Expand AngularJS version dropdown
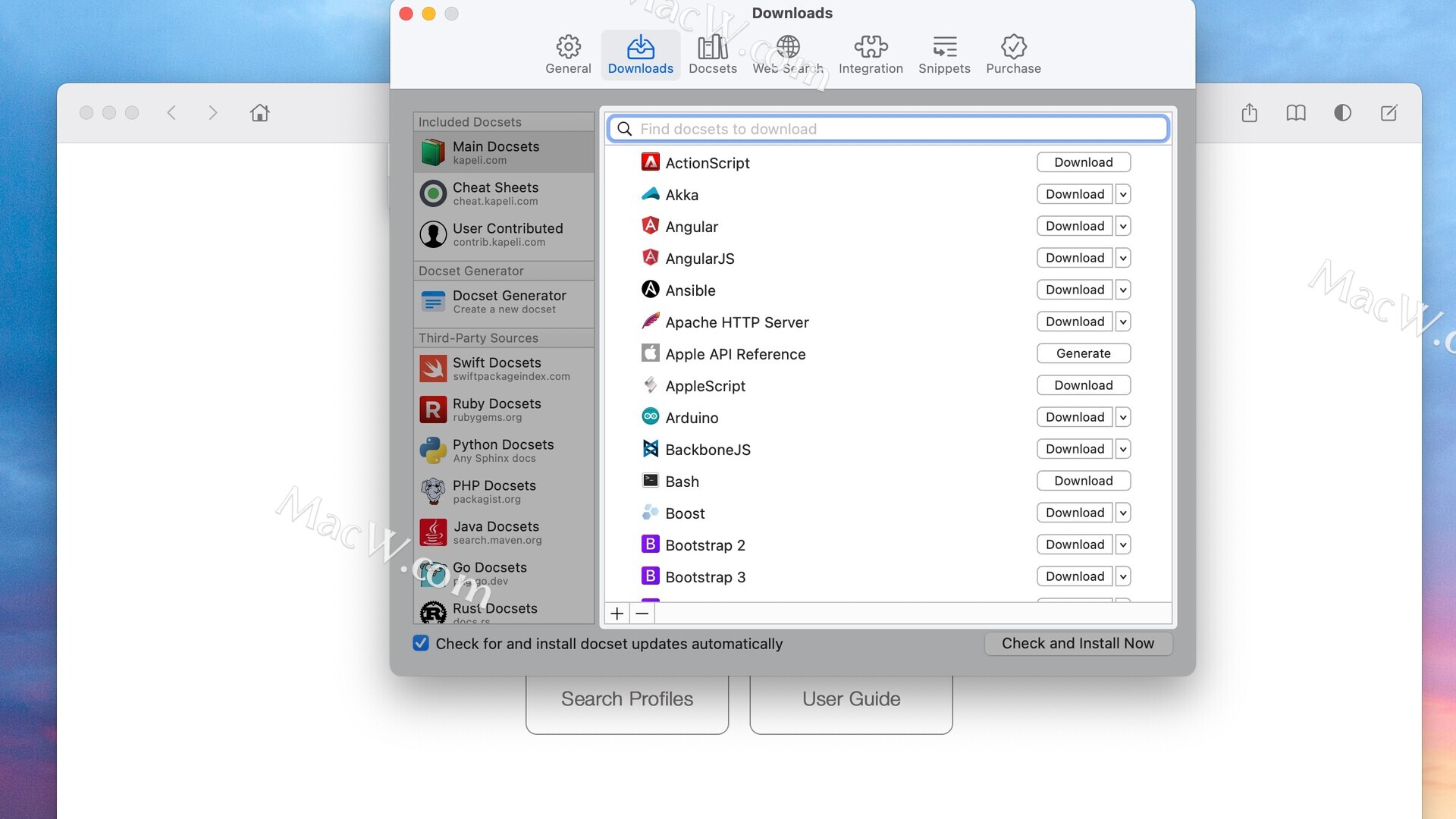The image size is (1456, 819). point(1123,258)
